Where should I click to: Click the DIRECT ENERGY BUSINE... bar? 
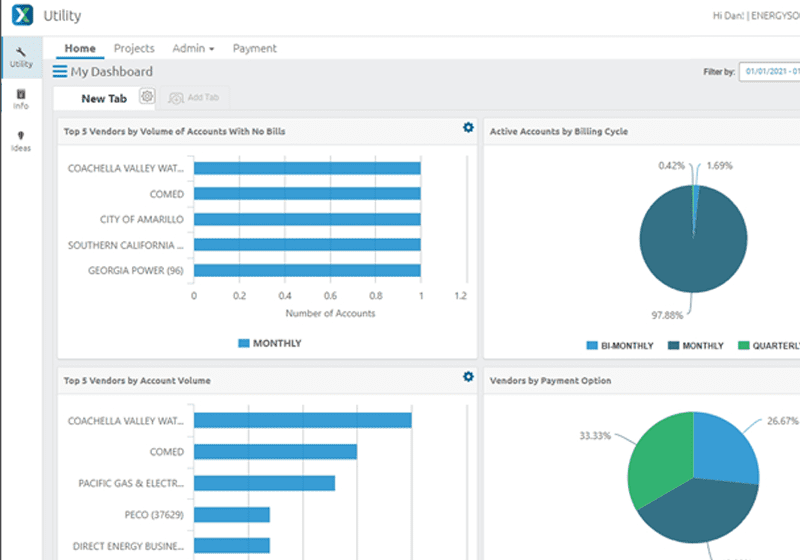tap(232, 546)
